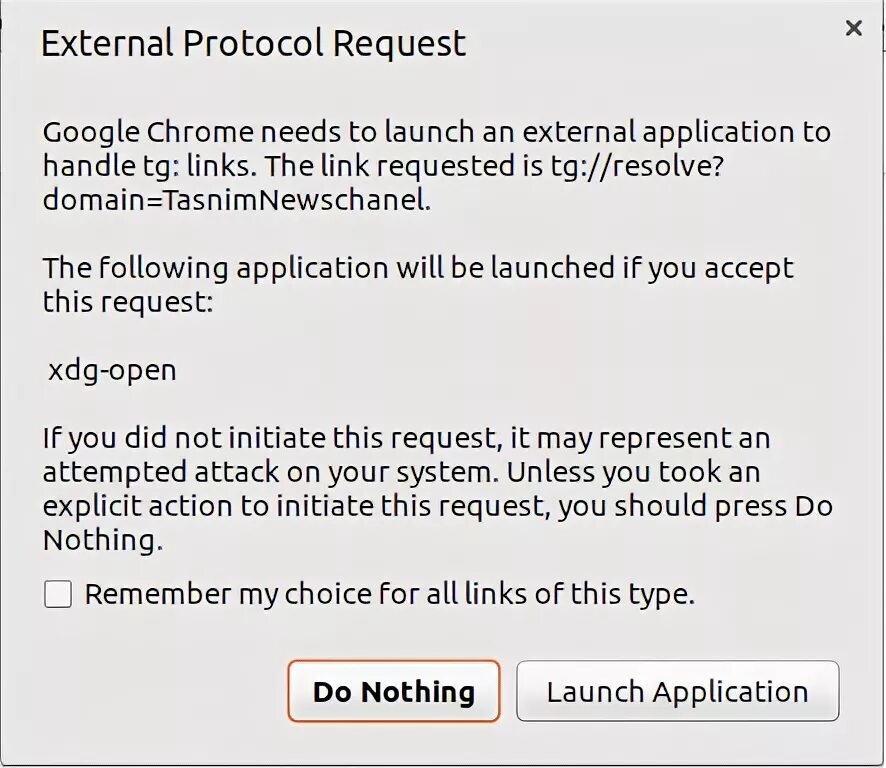
Task: Click the Launch Application button
Action: (677, 691)
